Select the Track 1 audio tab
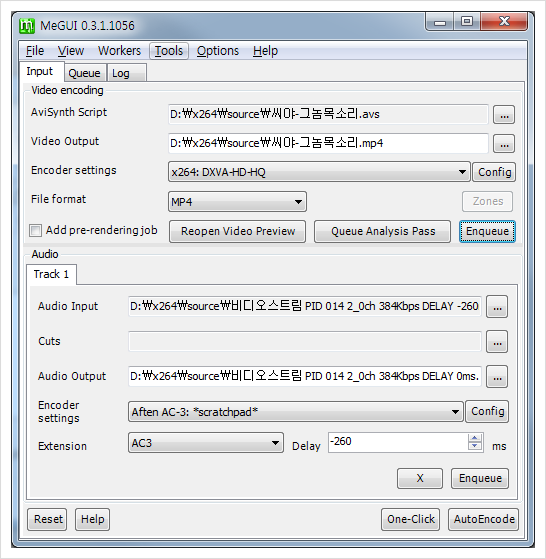Image resolution: width=546 pixels, height=559 pixels. (51, 275)
